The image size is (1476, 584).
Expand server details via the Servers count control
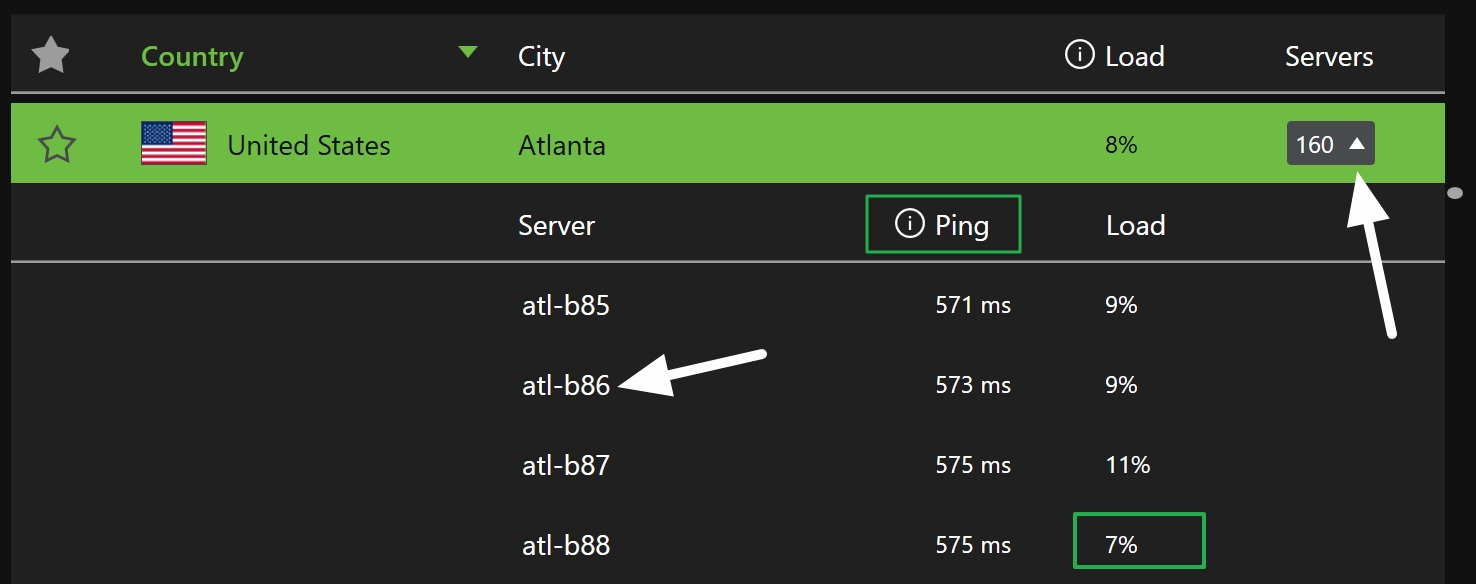click(1330, 143)
